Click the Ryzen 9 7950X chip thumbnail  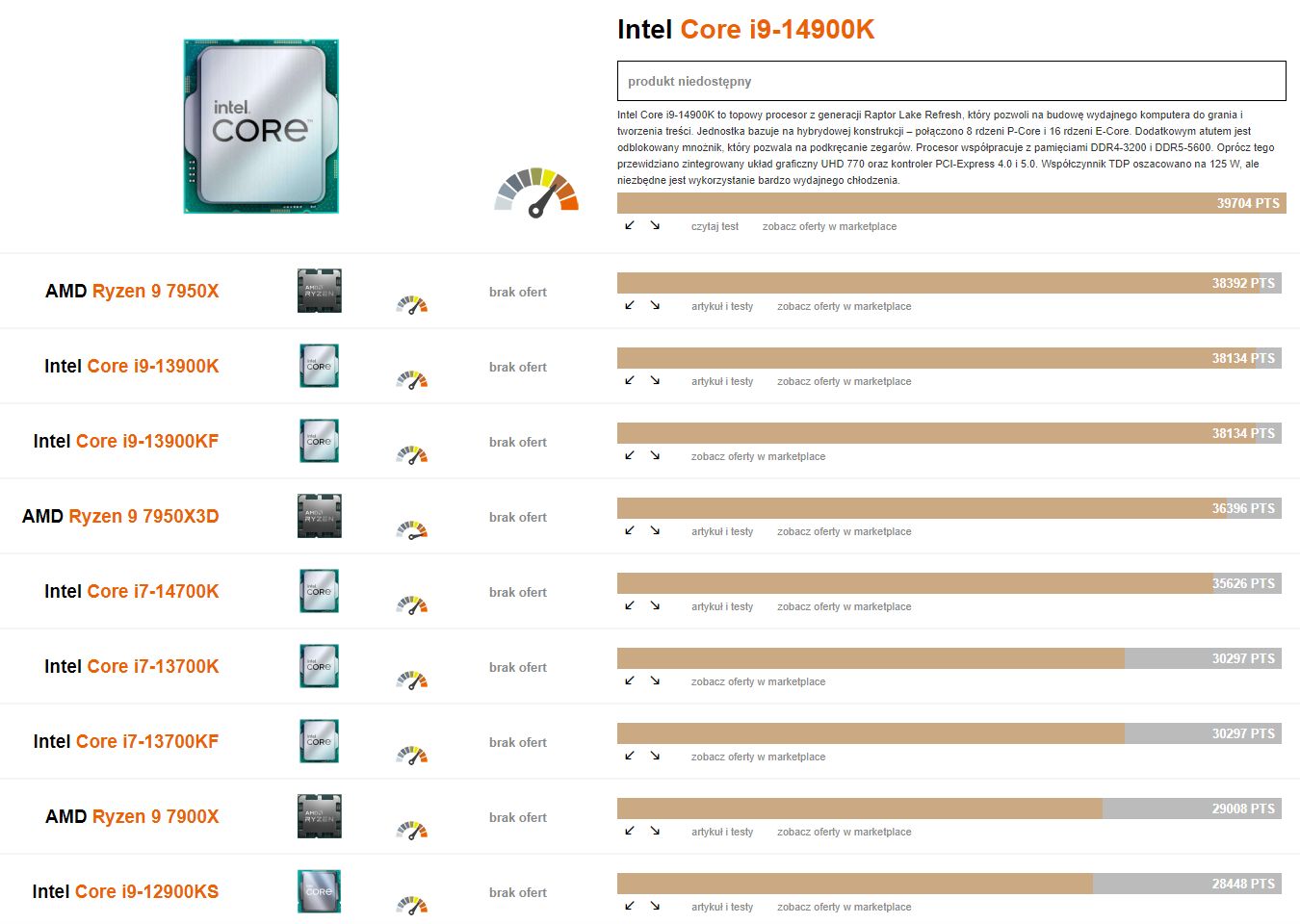(x=320, y=291)
